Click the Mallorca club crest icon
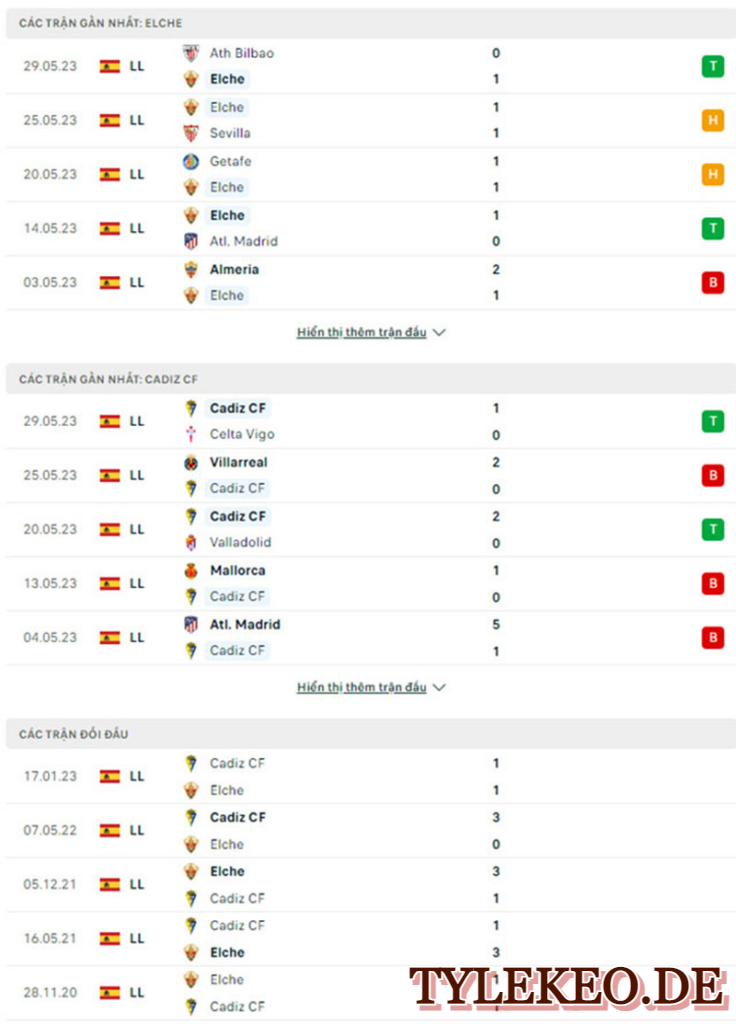The width and height of the screenshot is (736, 1024). 190,570
